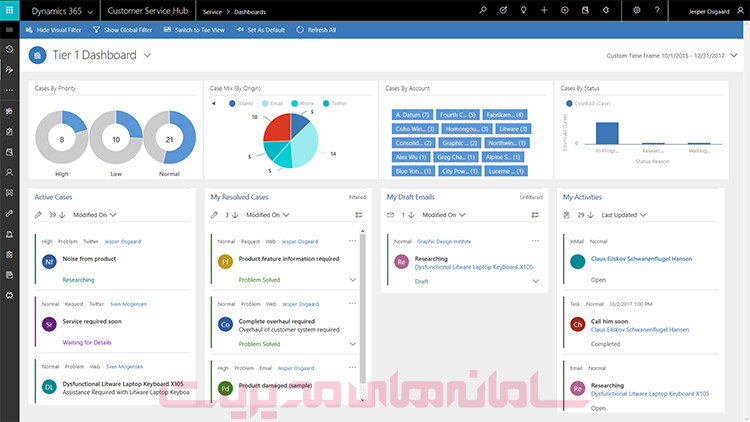Open the Tier 1 Dashboard selector chevron

click(147, 56)
